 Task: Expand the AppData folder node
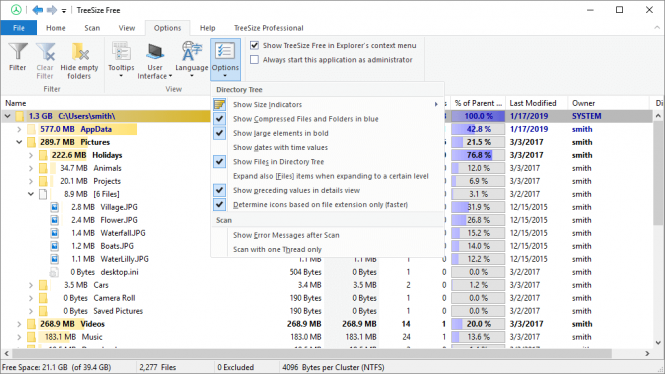[x=19, y=129]
